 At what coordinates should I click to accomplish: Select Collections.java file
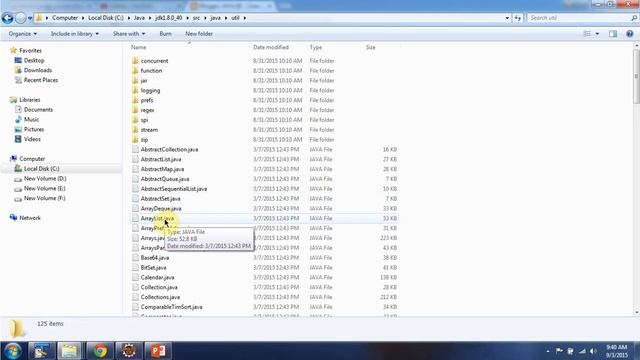[160, 297]
